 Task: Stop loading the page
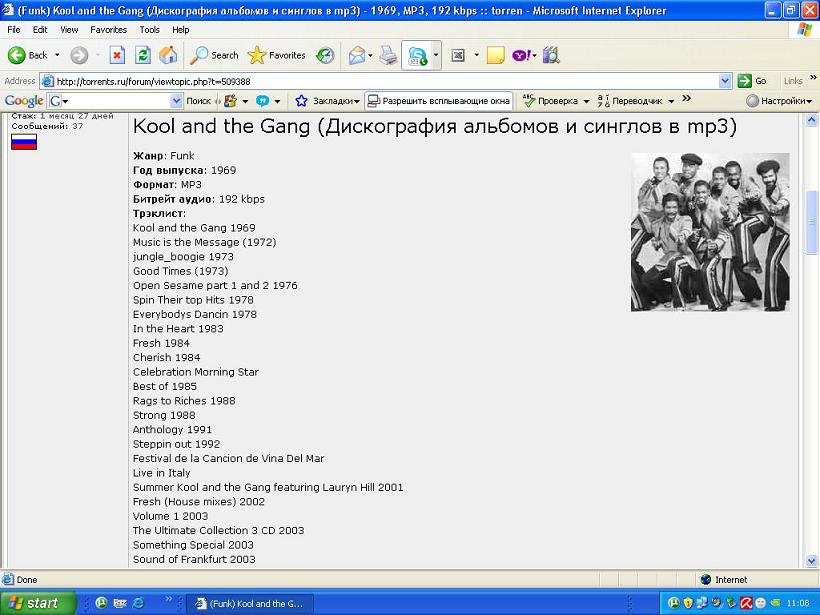pos(117,55)
